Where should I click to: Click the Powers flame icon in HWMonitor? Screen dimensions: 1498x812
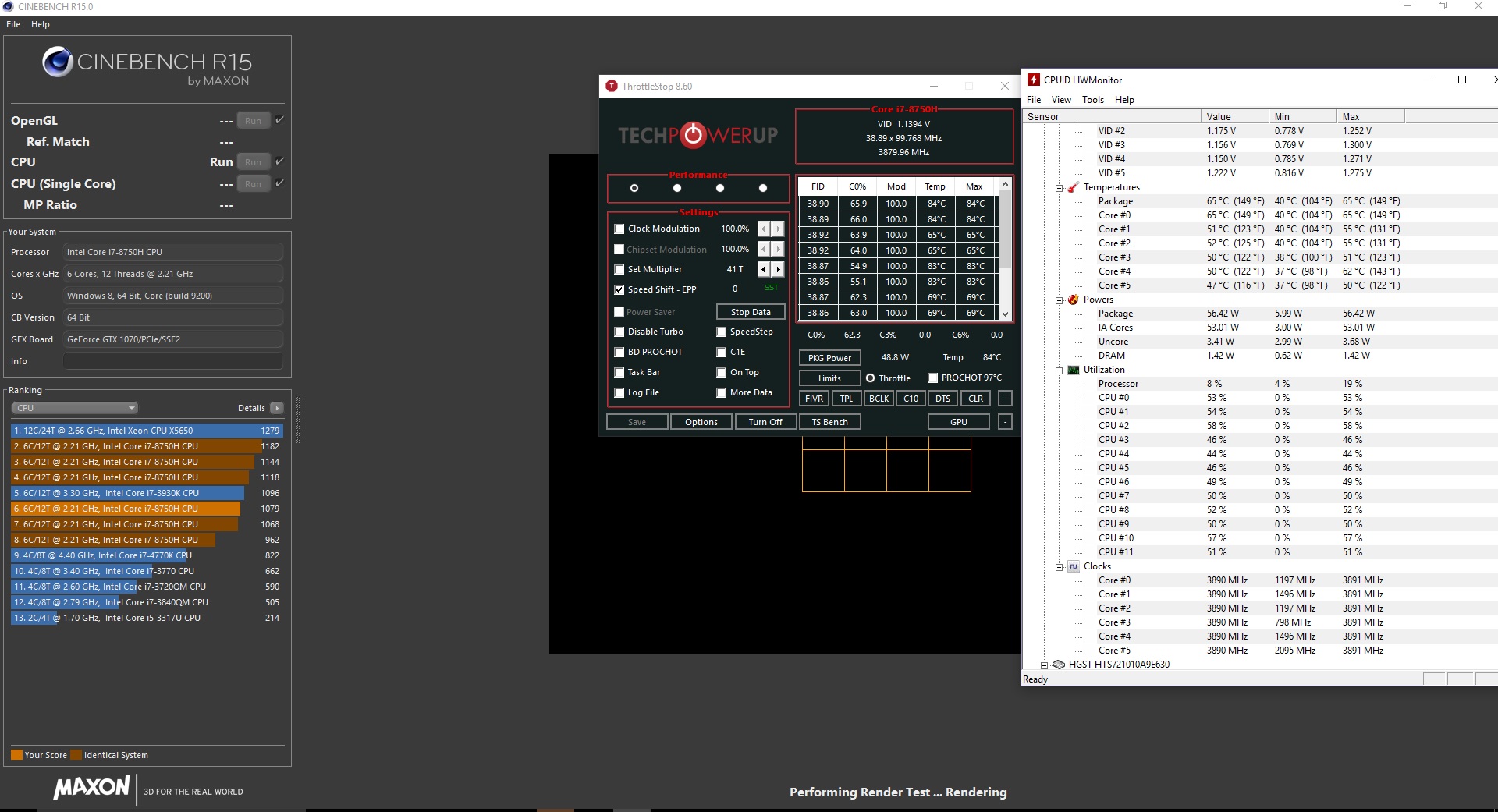coord(1073,300)
